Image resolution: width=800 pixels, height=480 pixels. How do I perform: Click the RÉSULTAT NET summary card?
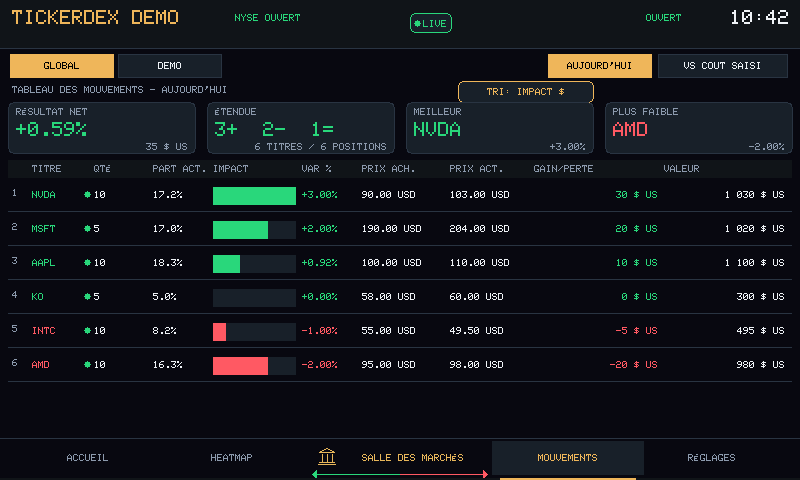pos(102,128)
